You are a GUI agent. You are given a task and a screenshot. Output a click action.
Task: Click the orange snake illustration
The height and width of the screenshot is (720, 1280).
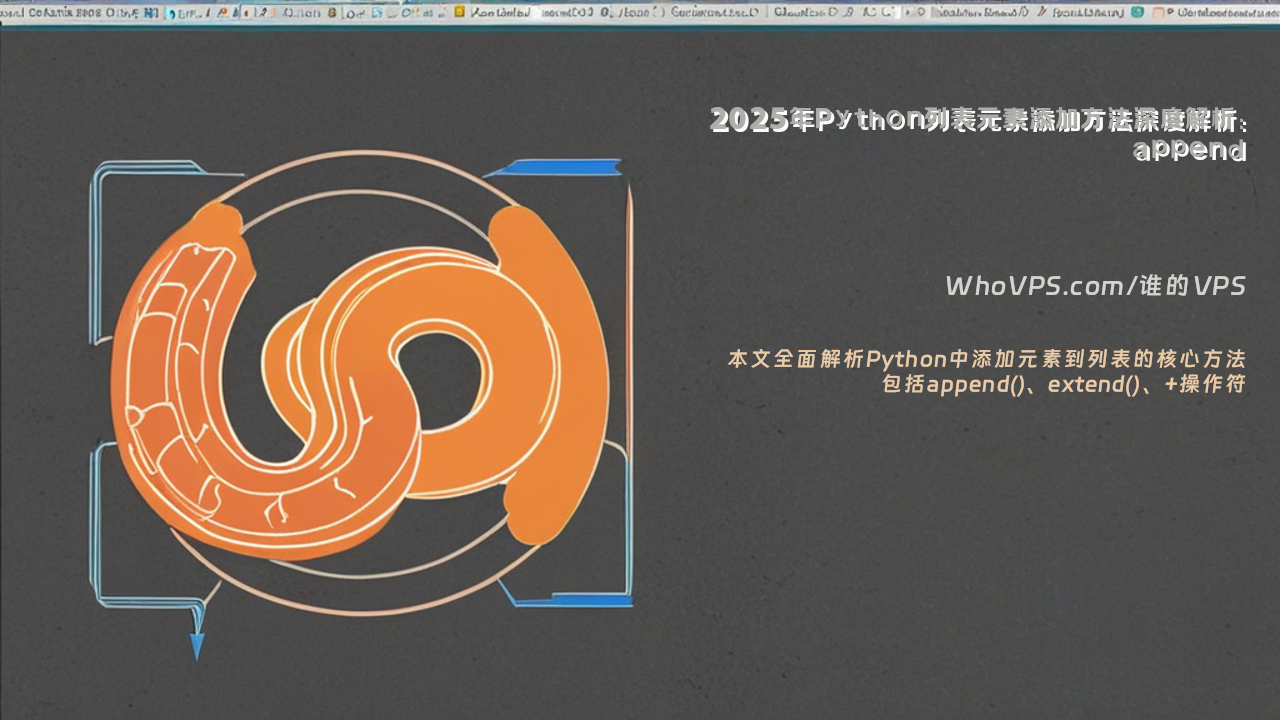pyautogui.click(x=360, y=380)
